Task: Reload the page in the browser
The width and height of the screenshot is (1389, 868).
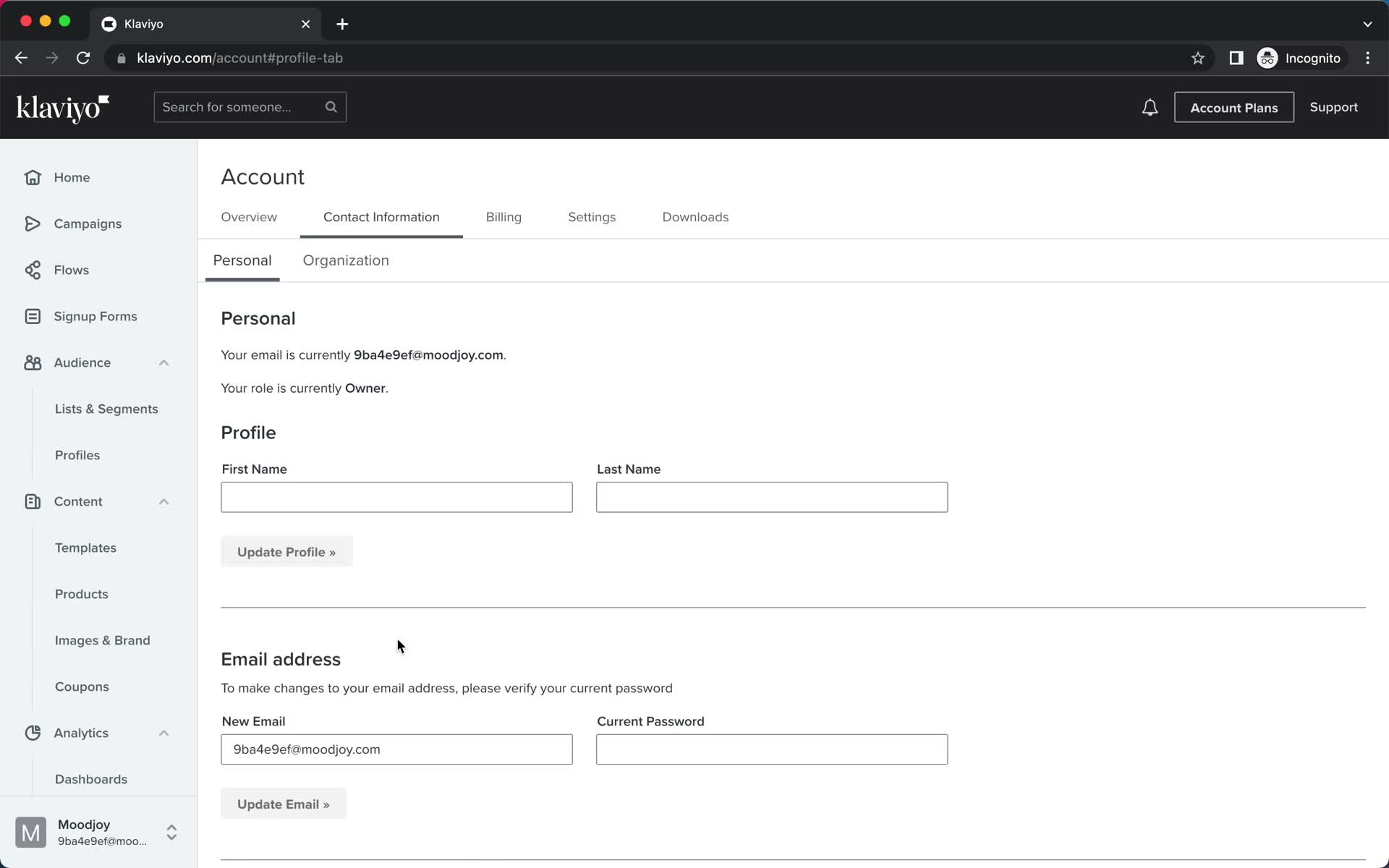Action: point(83,58)
